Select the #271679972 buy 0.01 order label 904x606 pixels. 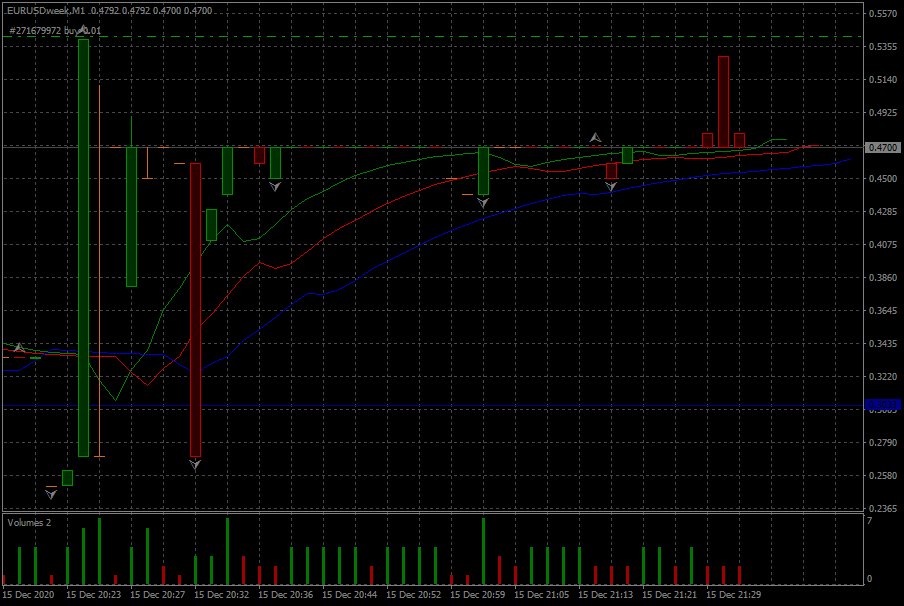pos(54,31)
